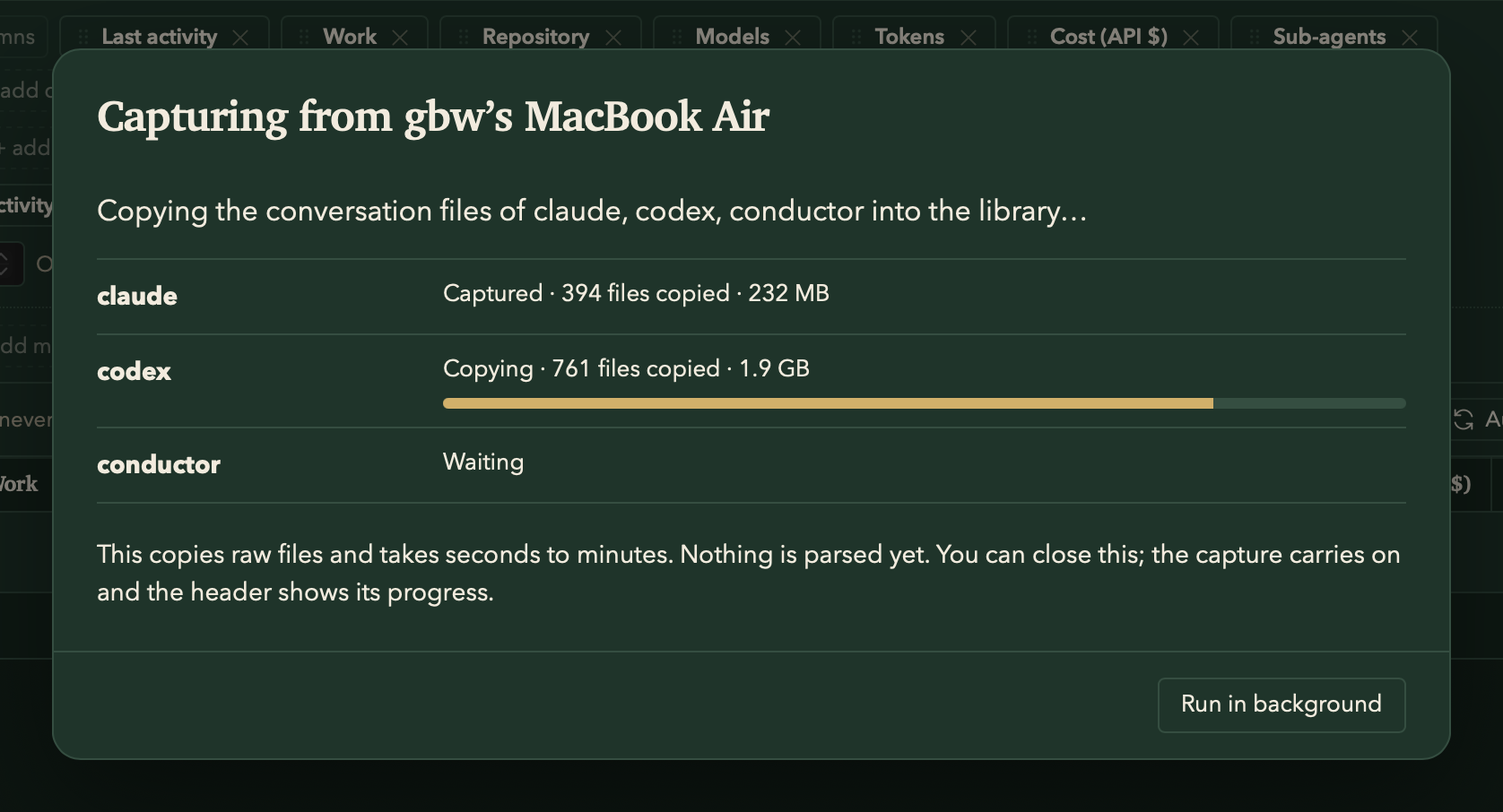Click the 'Copying · 761 files copied · 1.9 GB' status

626,368
